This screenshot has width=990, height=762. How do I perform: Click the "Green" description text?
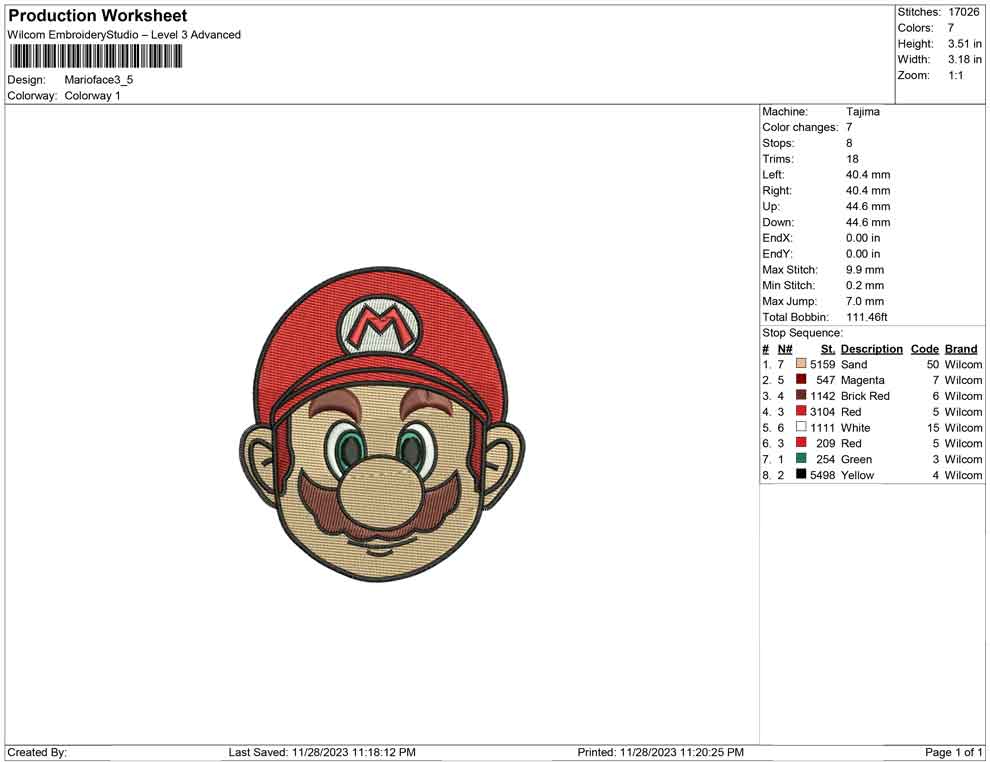856,459
